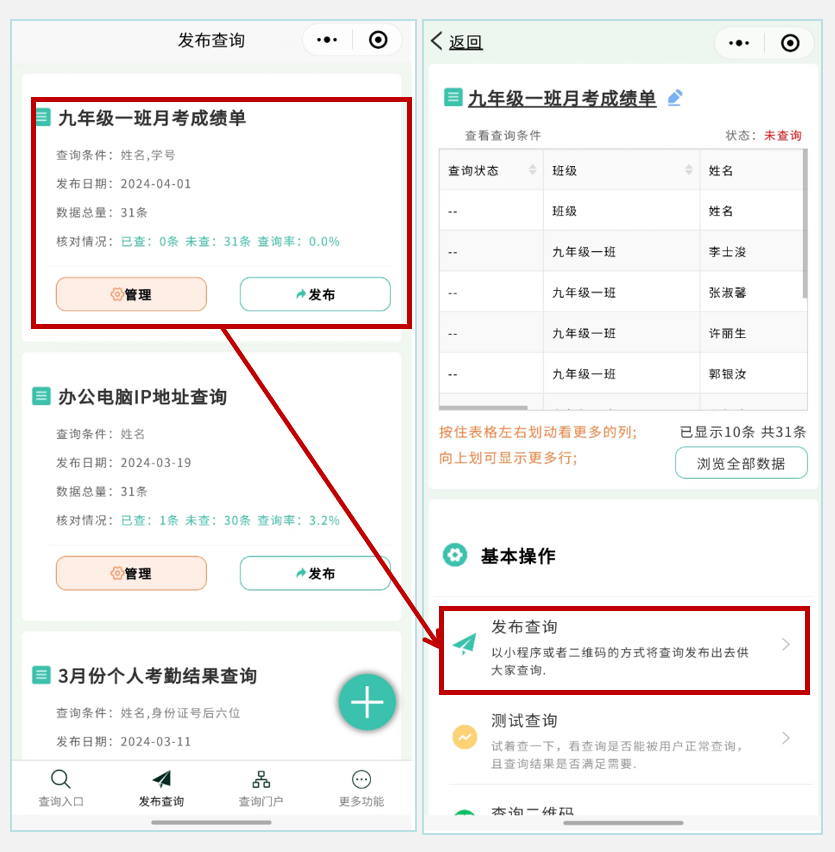Tap the 已显示10条 共31条 count
835x852 pixels.
click(x=743, y=432)
